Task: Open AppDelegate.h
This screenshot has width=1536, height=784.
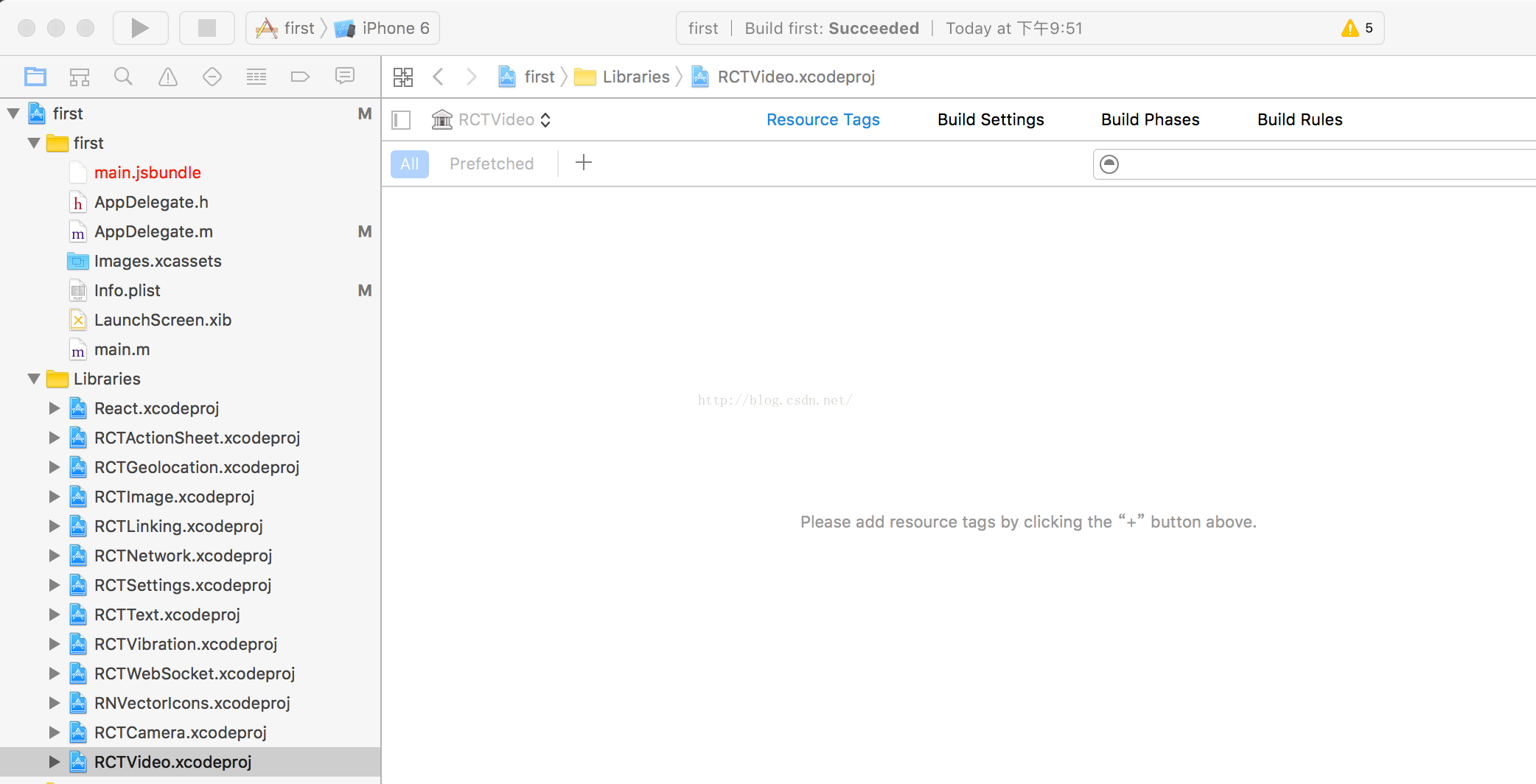Action: coord(151,202)
